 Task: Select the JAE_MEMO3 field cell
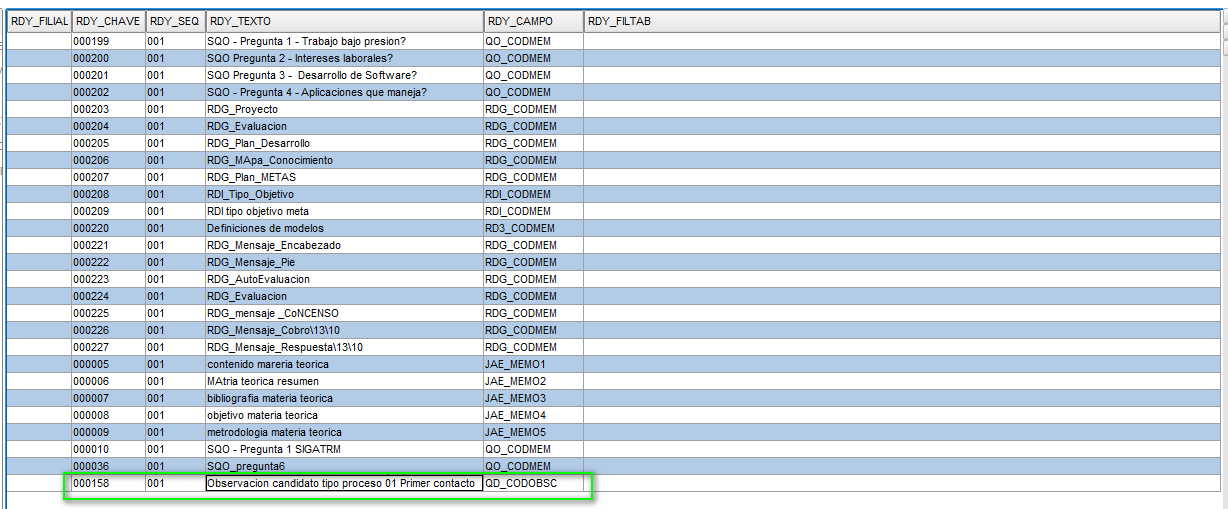pos(533,398)
